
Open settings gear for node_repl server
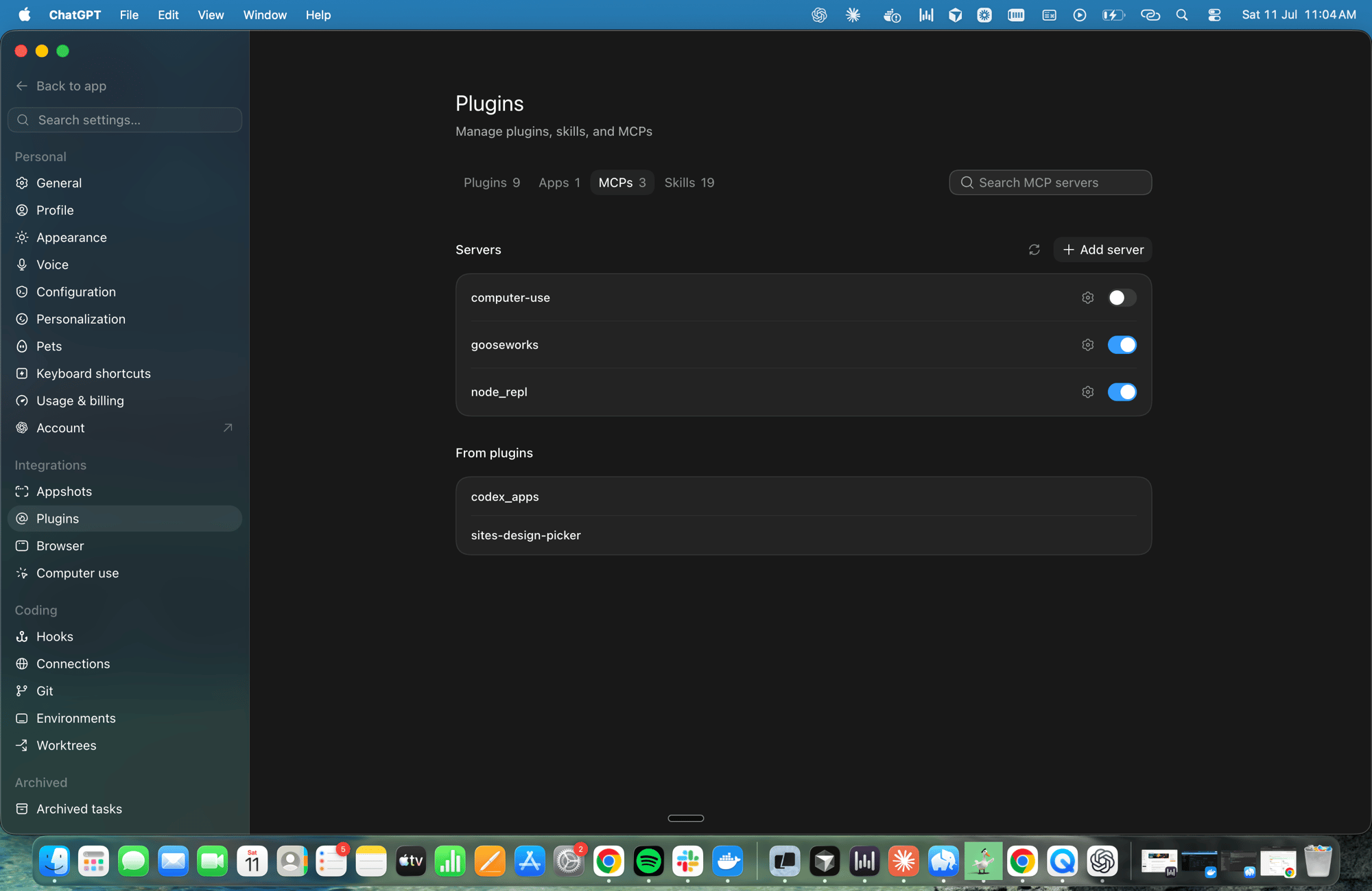[x=1087, y=392]
